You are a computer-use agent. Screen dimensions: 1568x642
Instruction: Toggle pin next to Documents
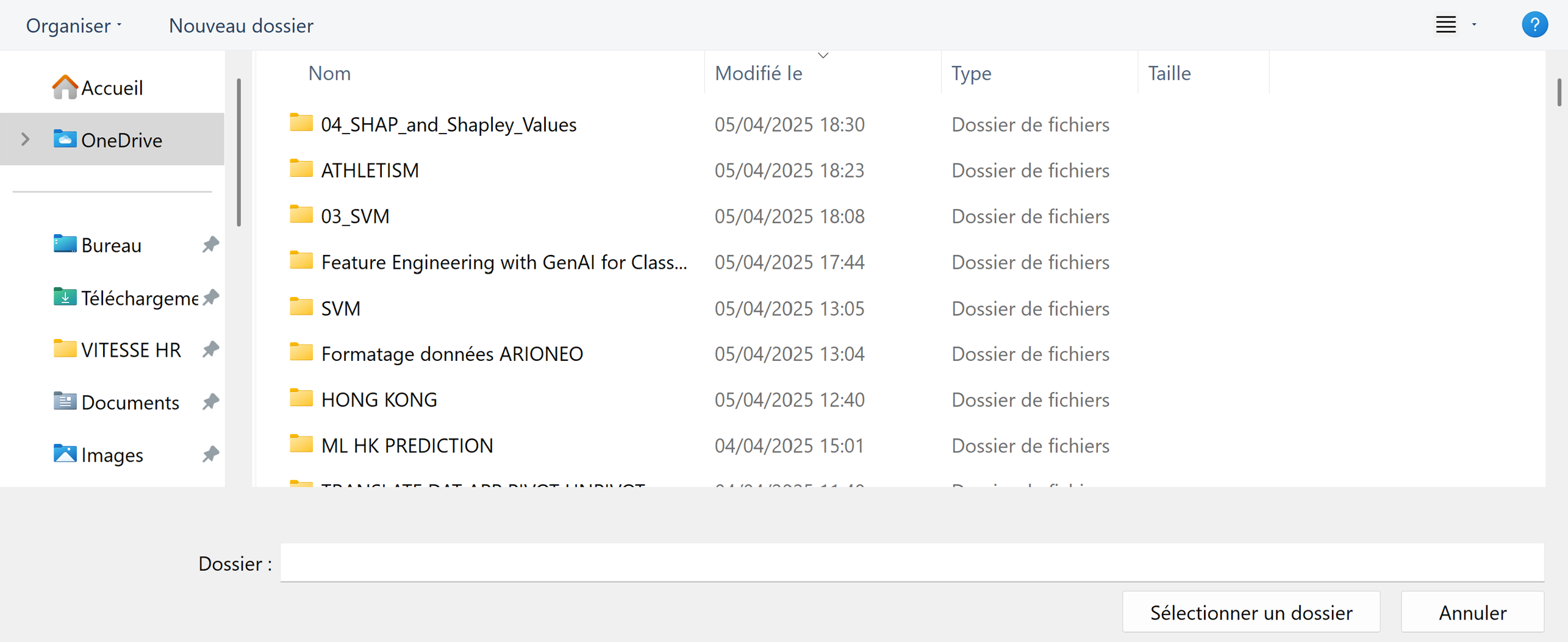pyautogui.click(x=210, y=402)
